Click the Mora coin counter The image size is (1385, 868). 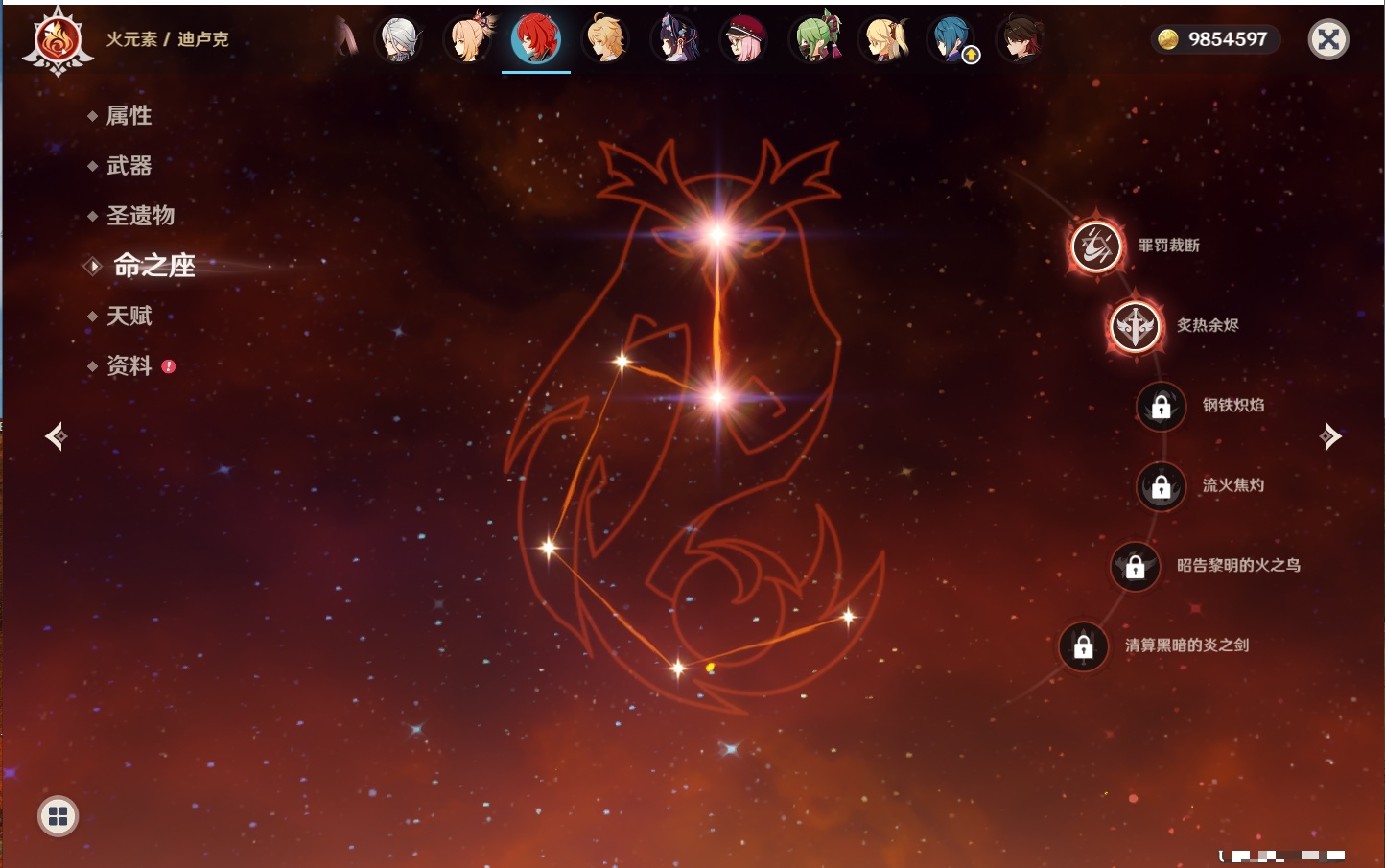1215,39
